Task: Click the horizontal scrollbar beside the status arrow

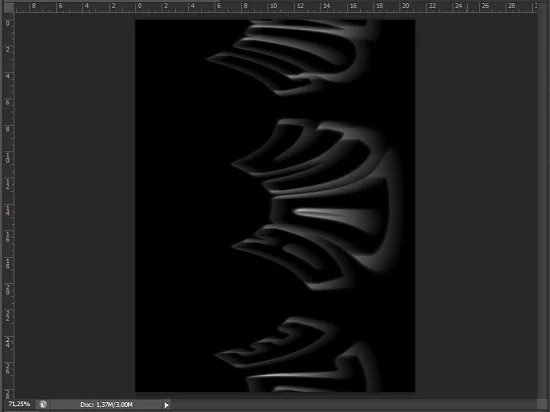Action: (354, 405)
